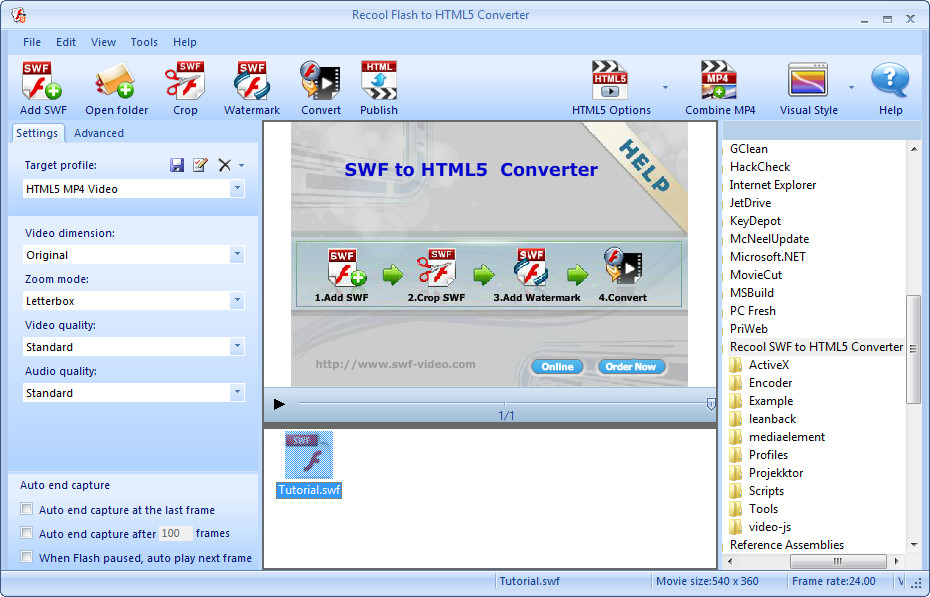Click the folder tree vertical scrollbar thumb
The height and width of the screenshot is (597, 930).
[913, 349]
